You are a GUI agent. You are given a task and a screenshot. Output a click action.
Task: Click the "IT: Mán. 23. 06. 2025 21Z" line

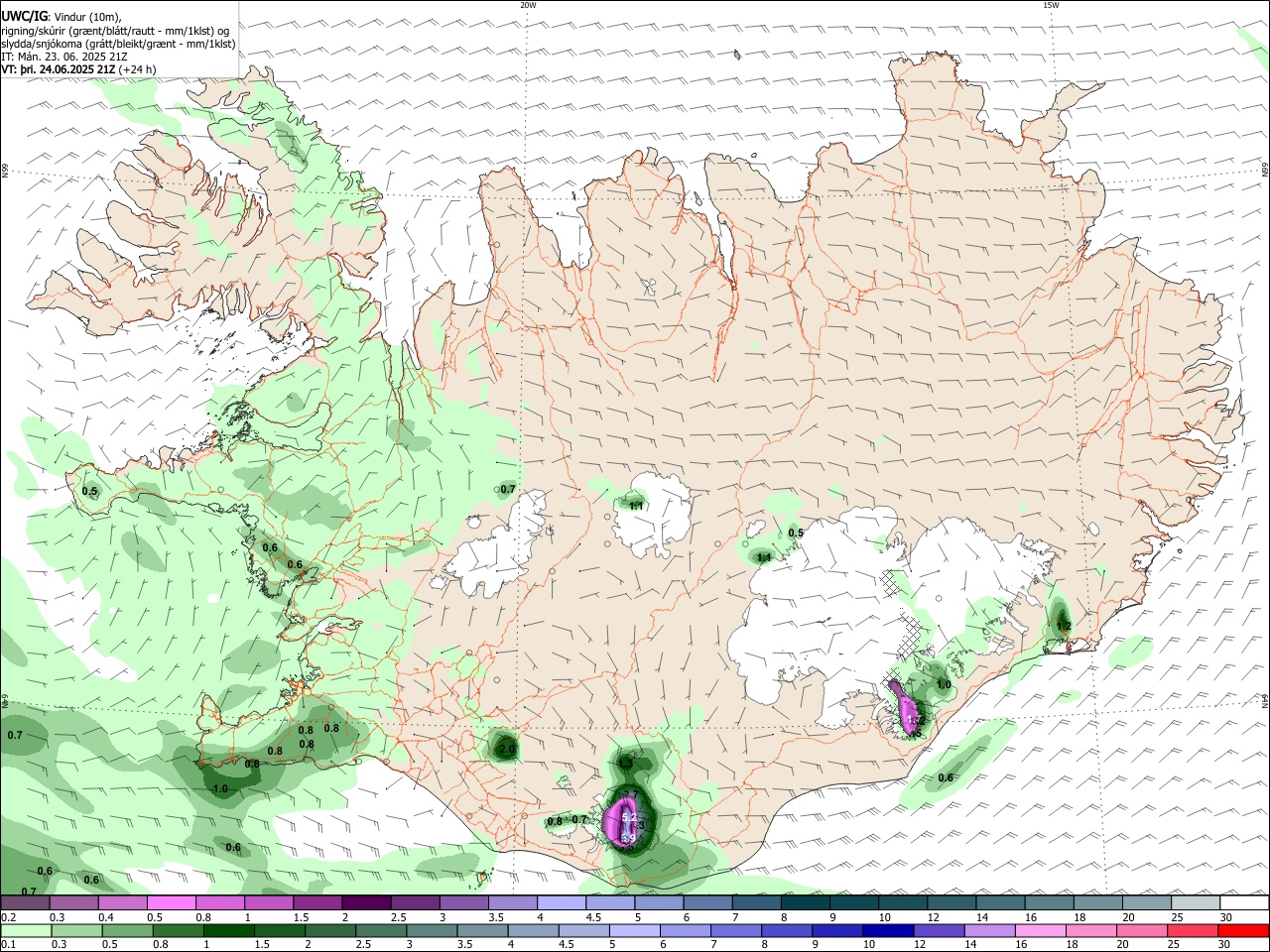(x=64, y=57)
